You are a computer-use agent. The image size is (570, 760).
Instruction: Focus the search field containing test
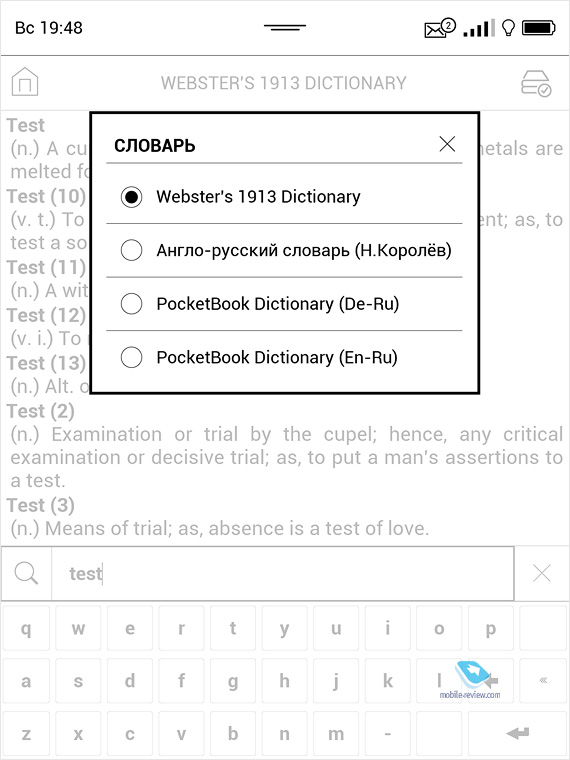283,573
